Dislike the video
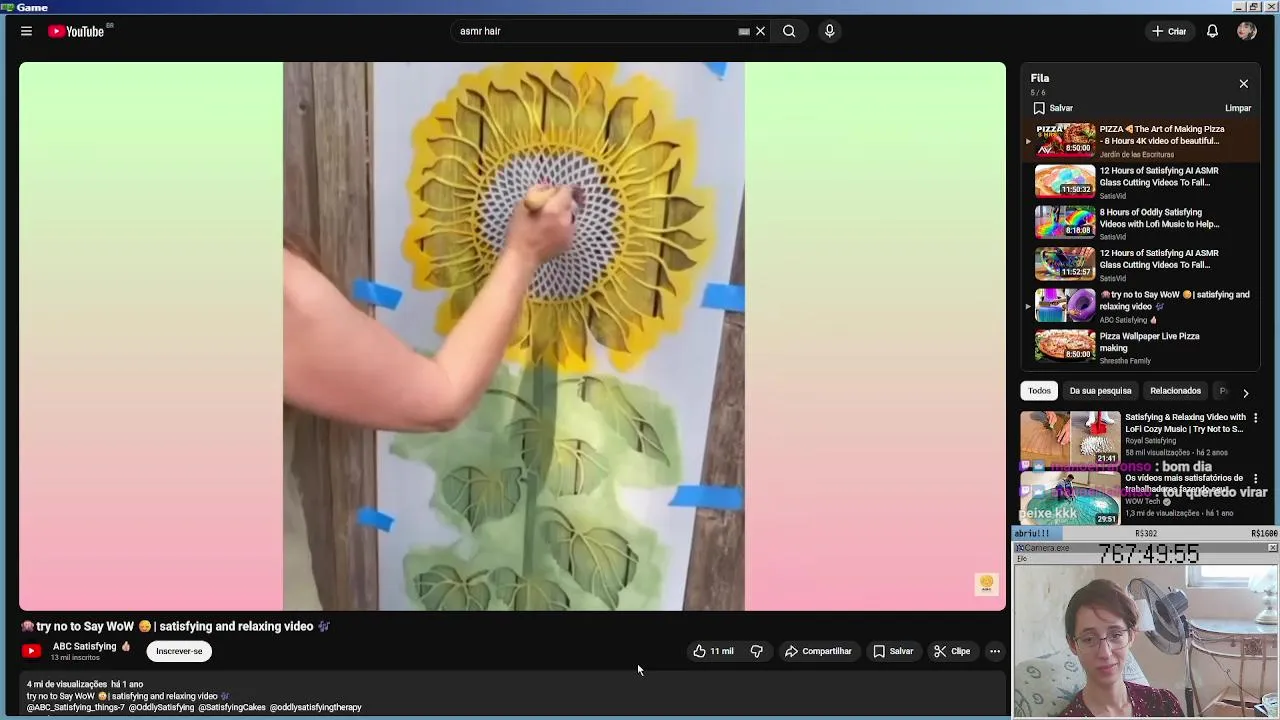Screen dimensions: 1280x720 757,651
